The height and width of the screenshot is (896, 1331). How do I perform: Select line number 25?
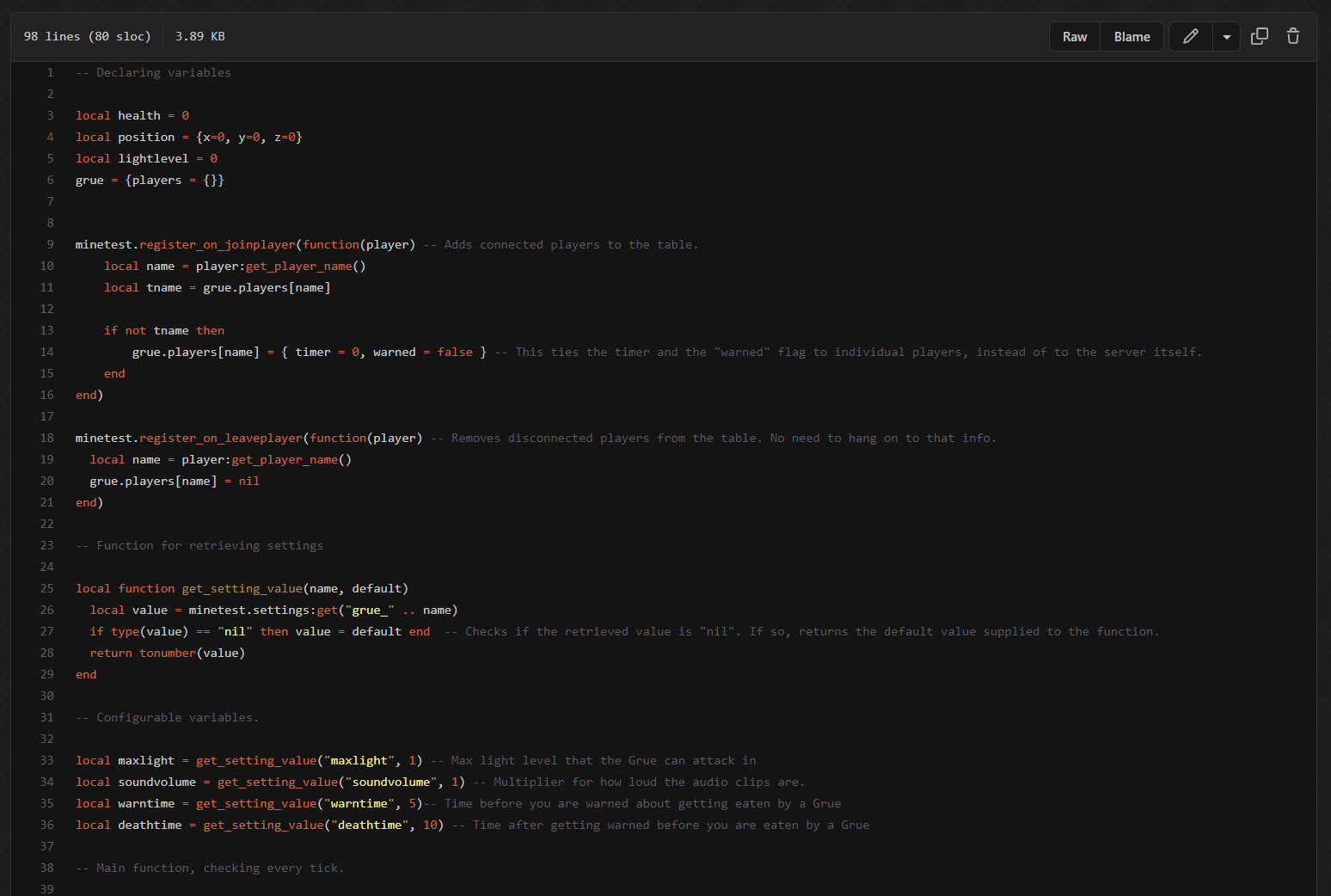[47, 589]
